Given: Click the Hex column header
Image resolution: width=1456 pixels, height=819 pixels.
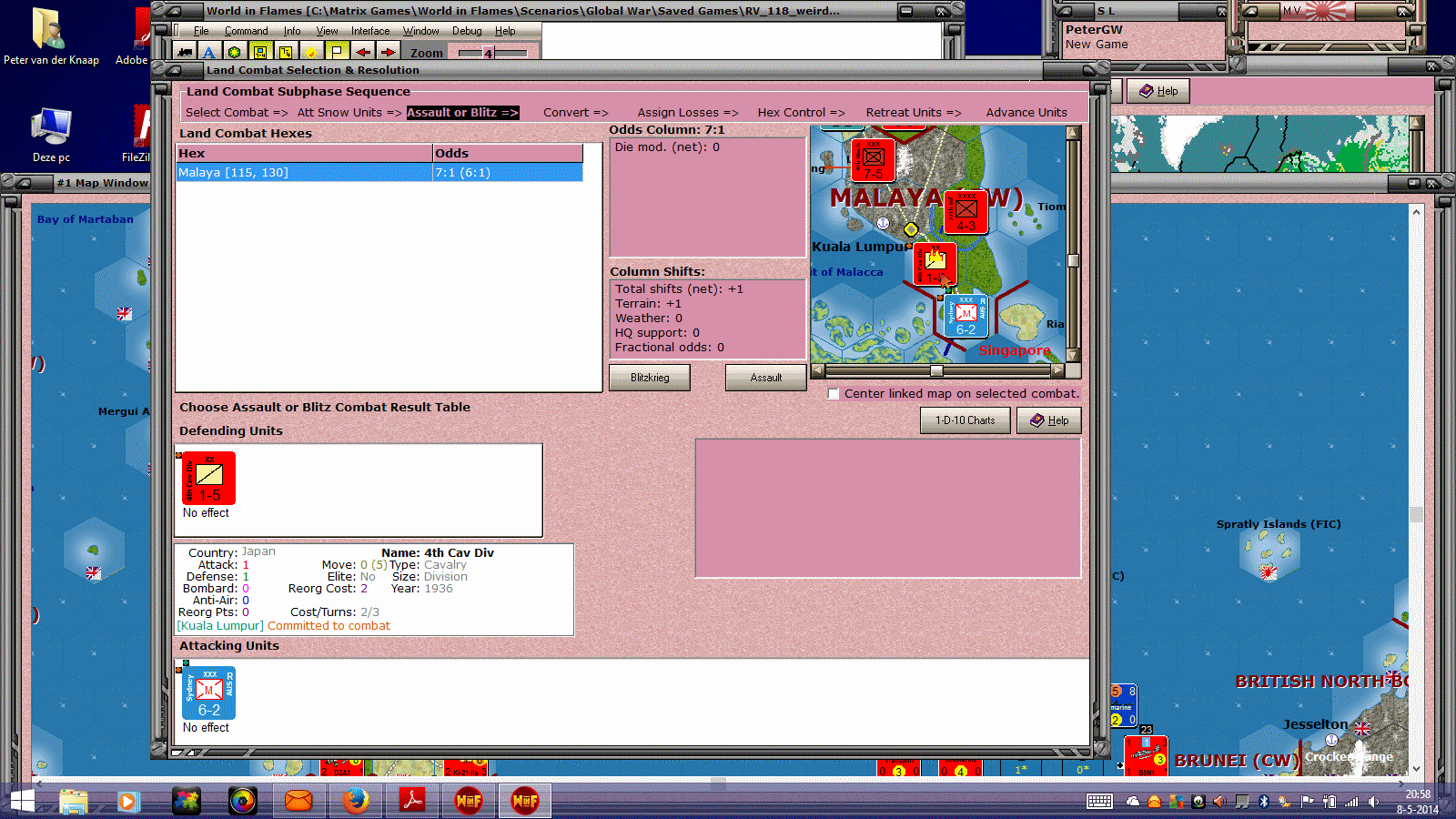Looking at the screenshot, I should point(304,153).
